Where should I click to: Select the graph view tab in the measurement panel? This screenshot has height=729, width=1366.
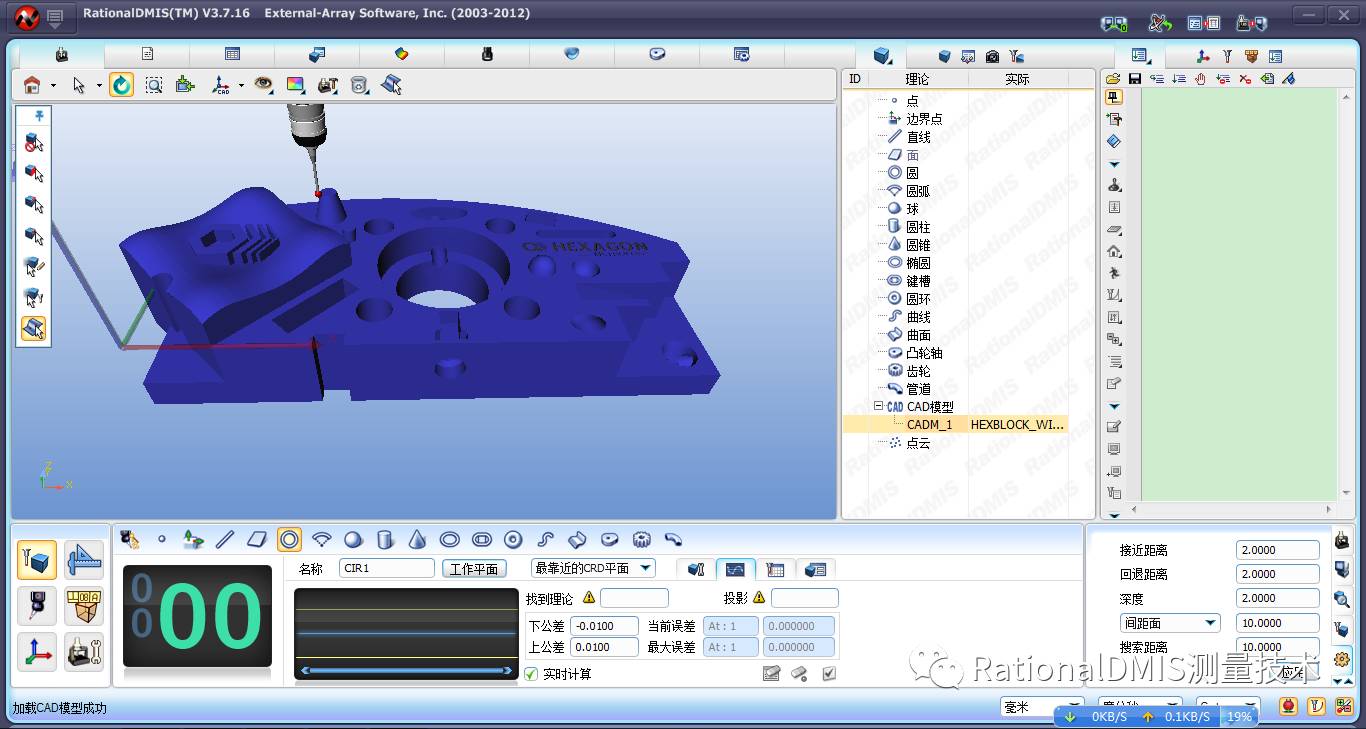(735, 569)
